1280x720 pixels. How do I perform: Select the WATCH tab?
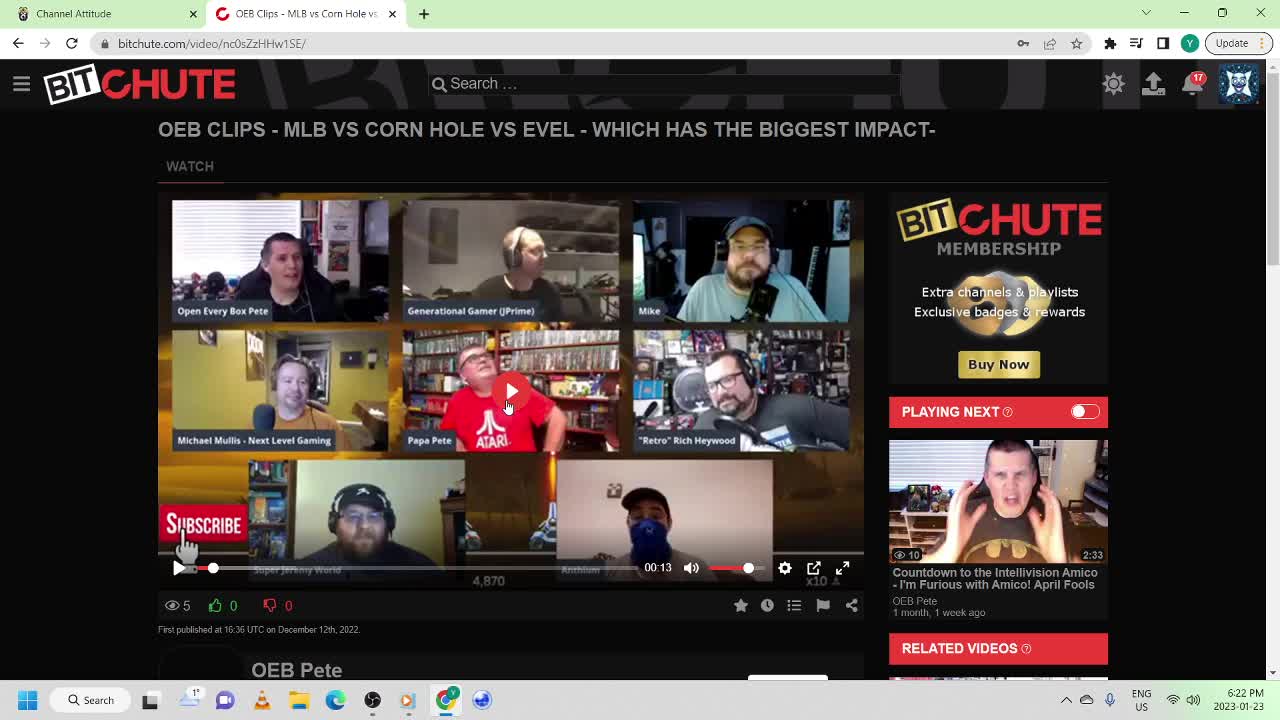tap(190, 166)
